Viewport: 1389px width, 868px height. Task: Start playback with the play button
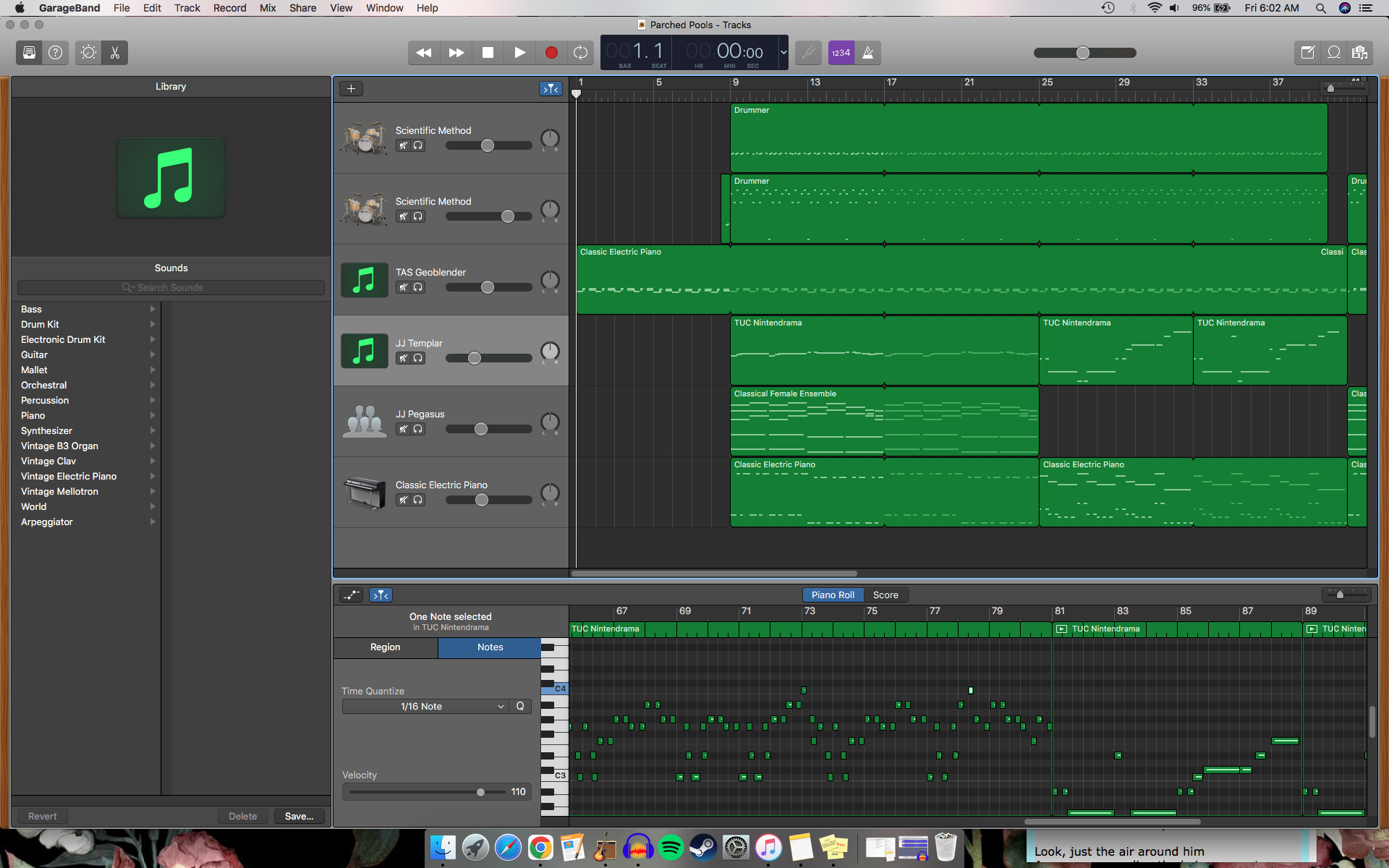[x=520, y=53]
